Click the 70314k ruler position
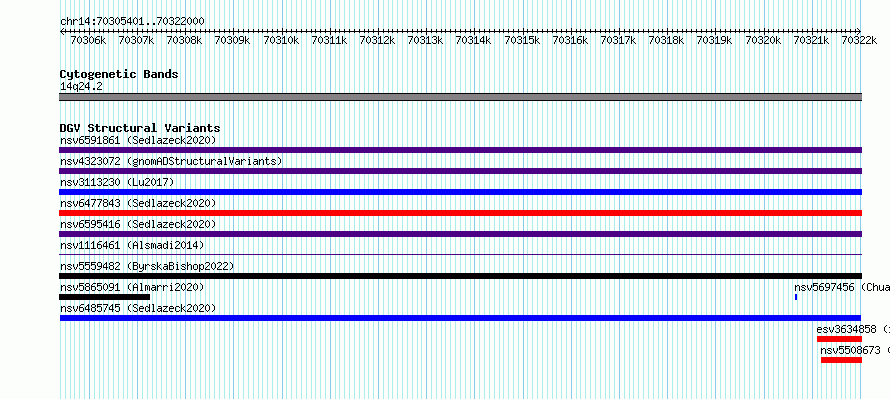This screenshot has height=399, width=890. 474,40
